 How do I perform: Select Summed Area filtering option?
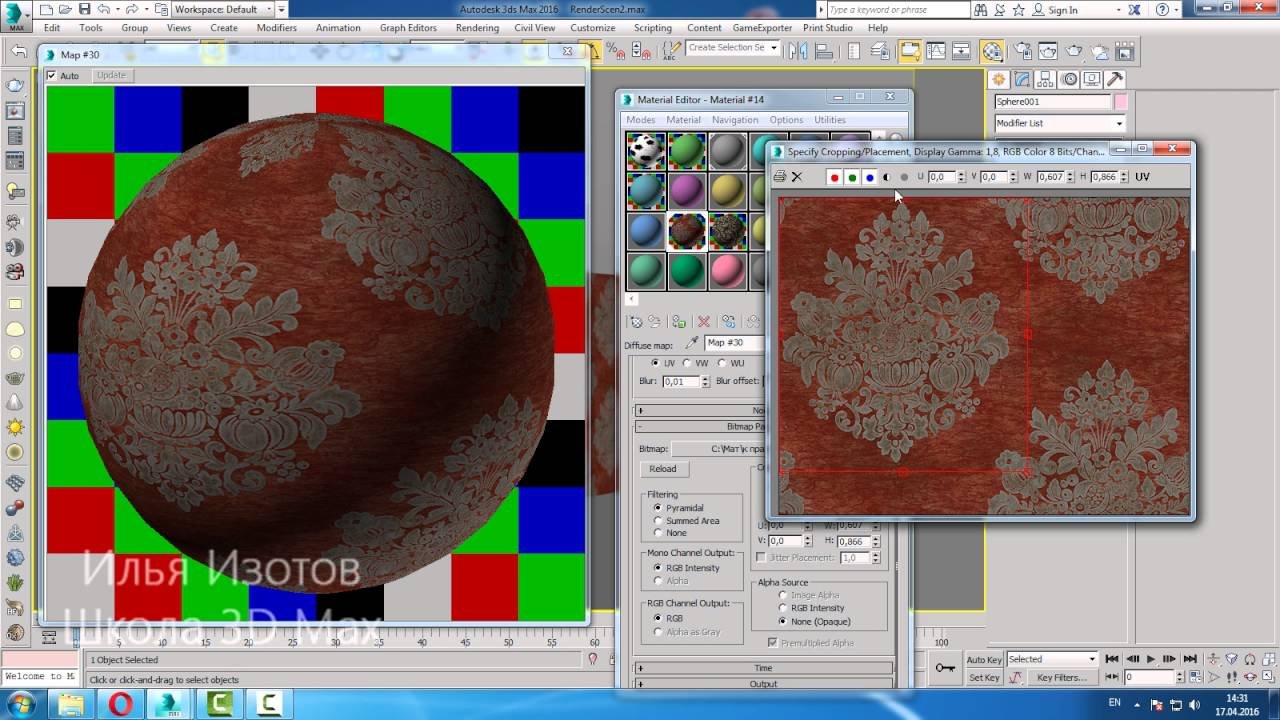[x=658, y=521]
